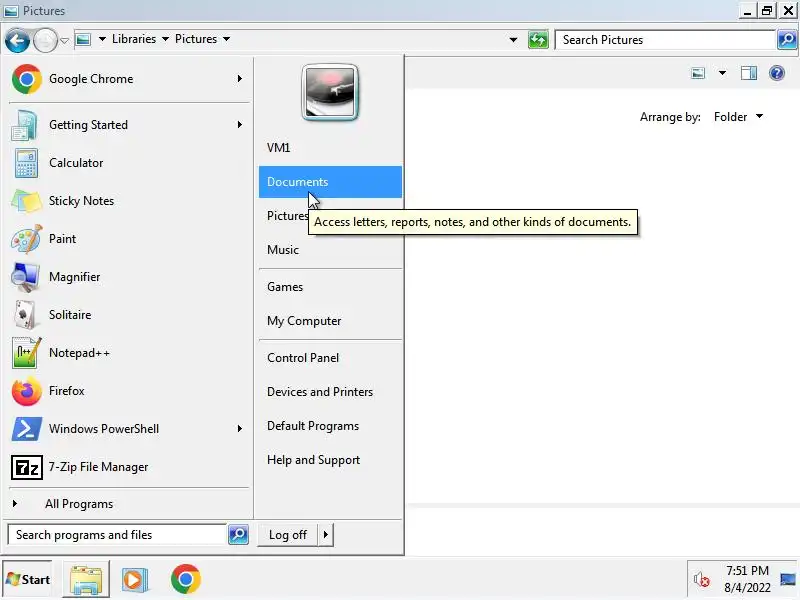Launch Getting Started from Start menu
The width and height of the screenshot is (800, 600).
point(128,125)
